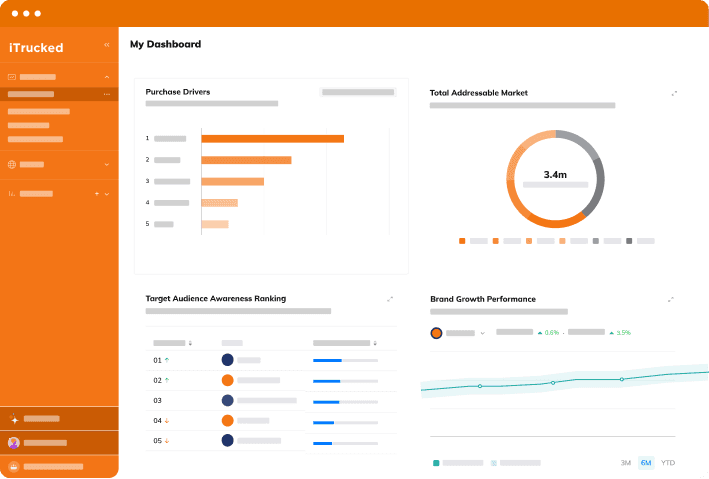Select ranking row 02
This screenshot has height=479, width=709.
[x=271, y=380]
